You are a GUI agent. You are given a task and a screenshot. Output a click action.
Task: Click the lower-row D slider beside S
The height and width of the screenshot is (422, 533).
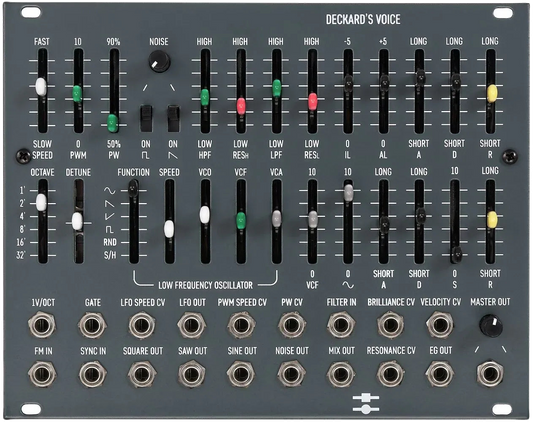420,216
